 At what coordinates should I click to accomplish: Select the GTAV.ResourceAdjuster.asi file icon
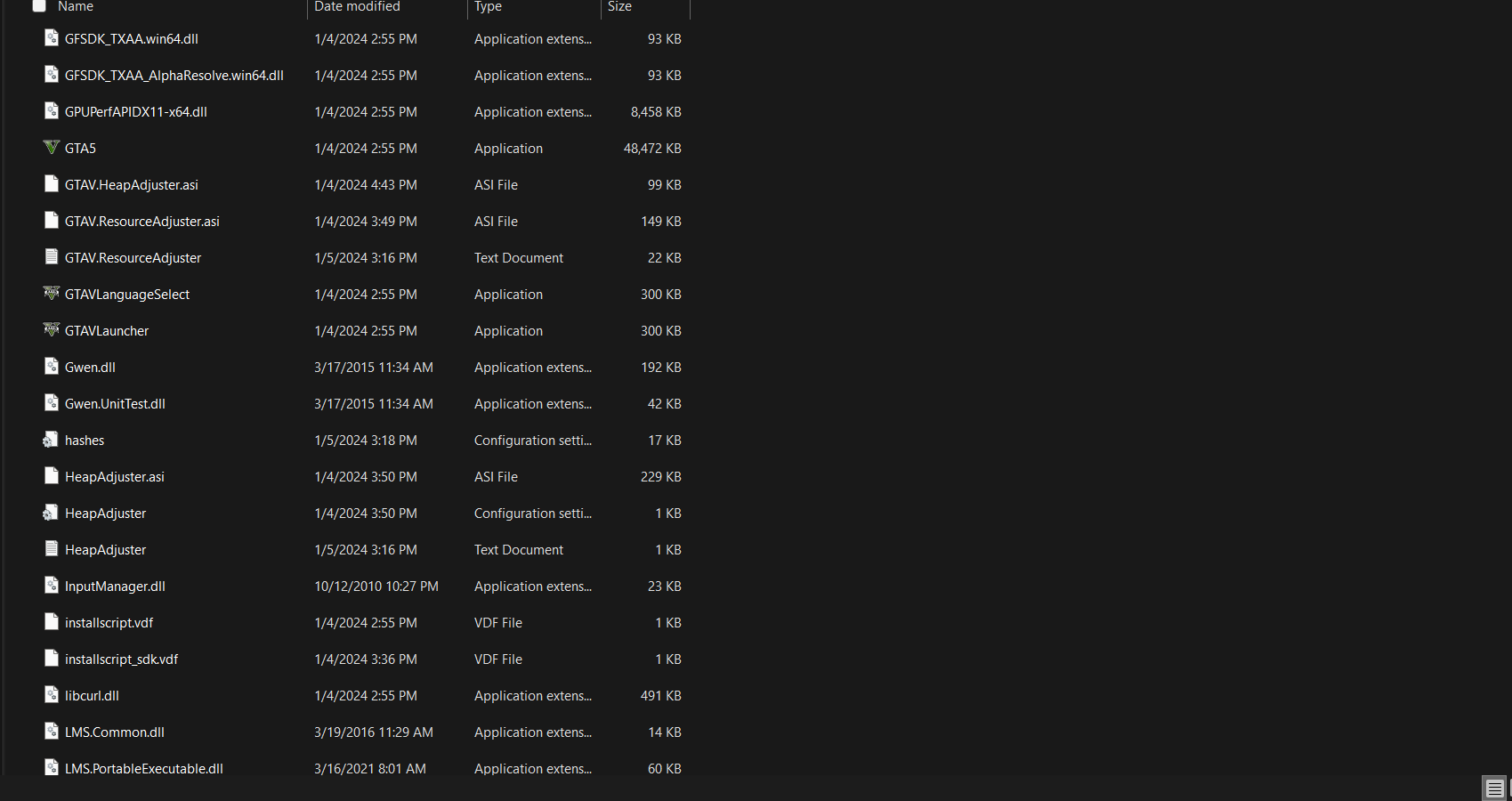tap(52, 221)
